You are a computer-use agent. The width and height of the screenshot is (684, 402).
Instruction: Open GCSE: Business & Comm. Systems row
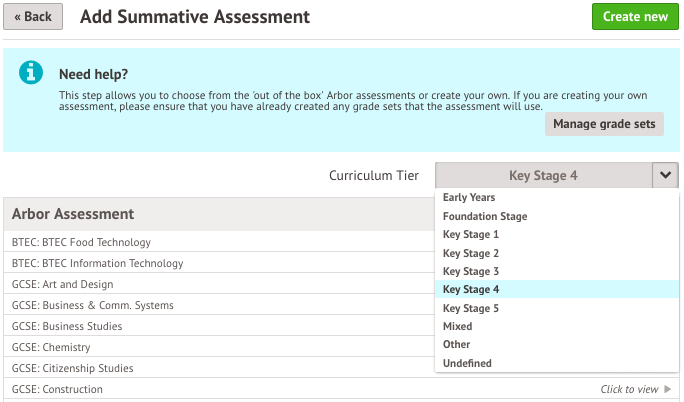[x=219, y=305]
